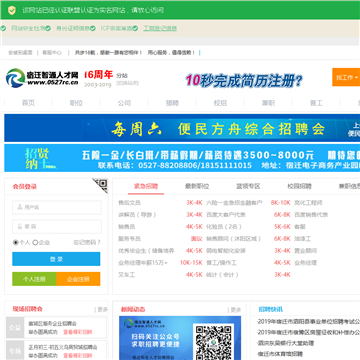Screen dimensions: 360x360
Task: Open 泗洪东吴银行大堂助理 news item
Action: (x=285, y=343)
